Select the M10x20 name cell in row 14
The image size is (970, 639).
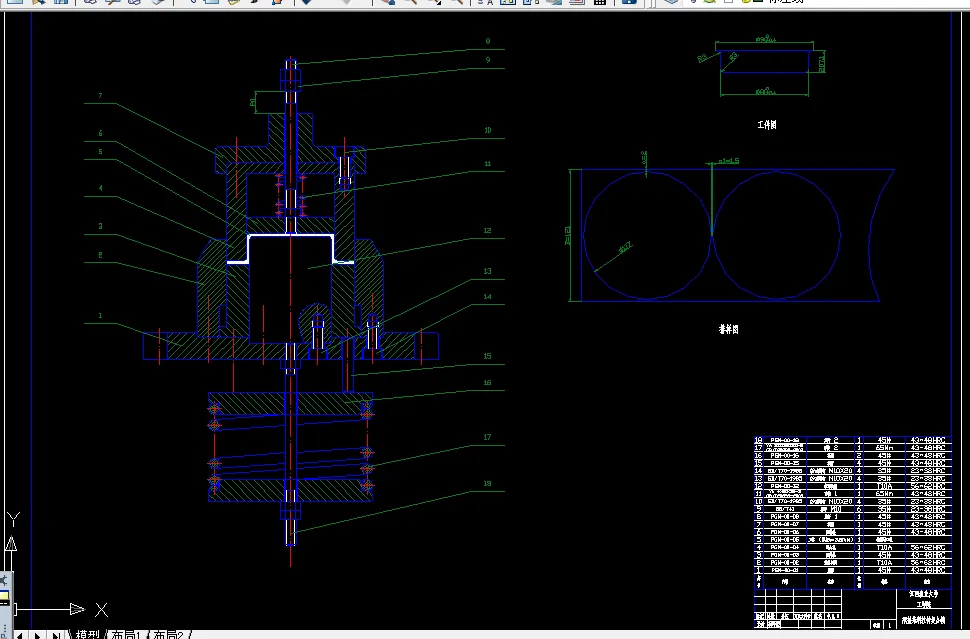point(830,471)
